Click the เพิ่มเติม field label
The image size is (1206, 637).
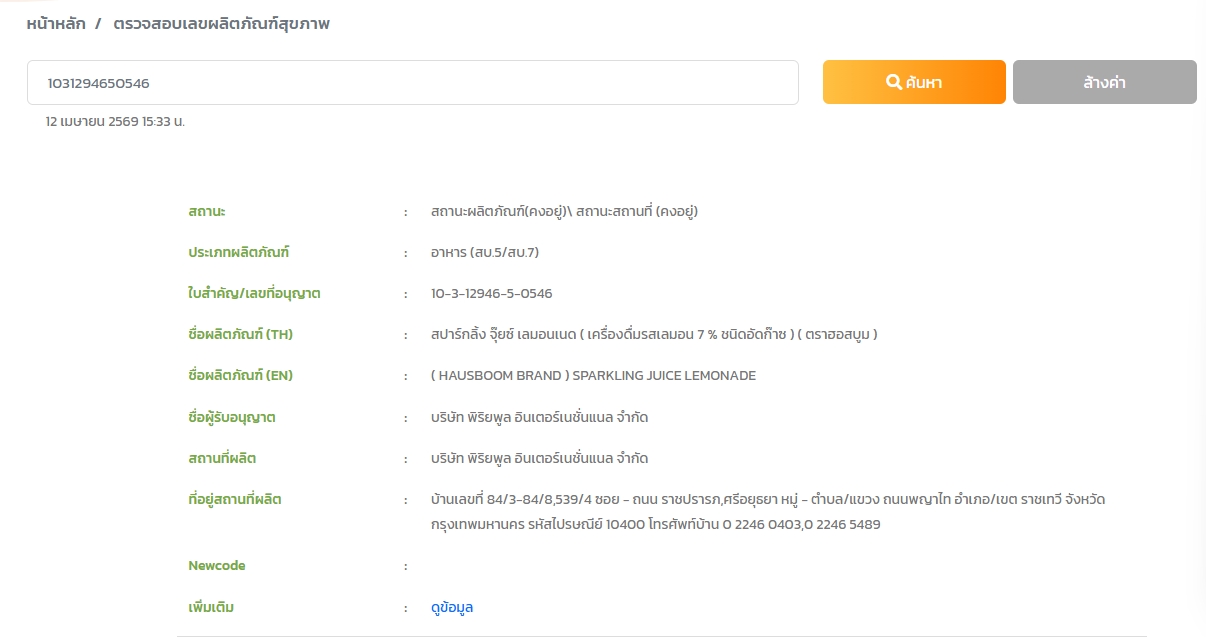tap(210, 607)
